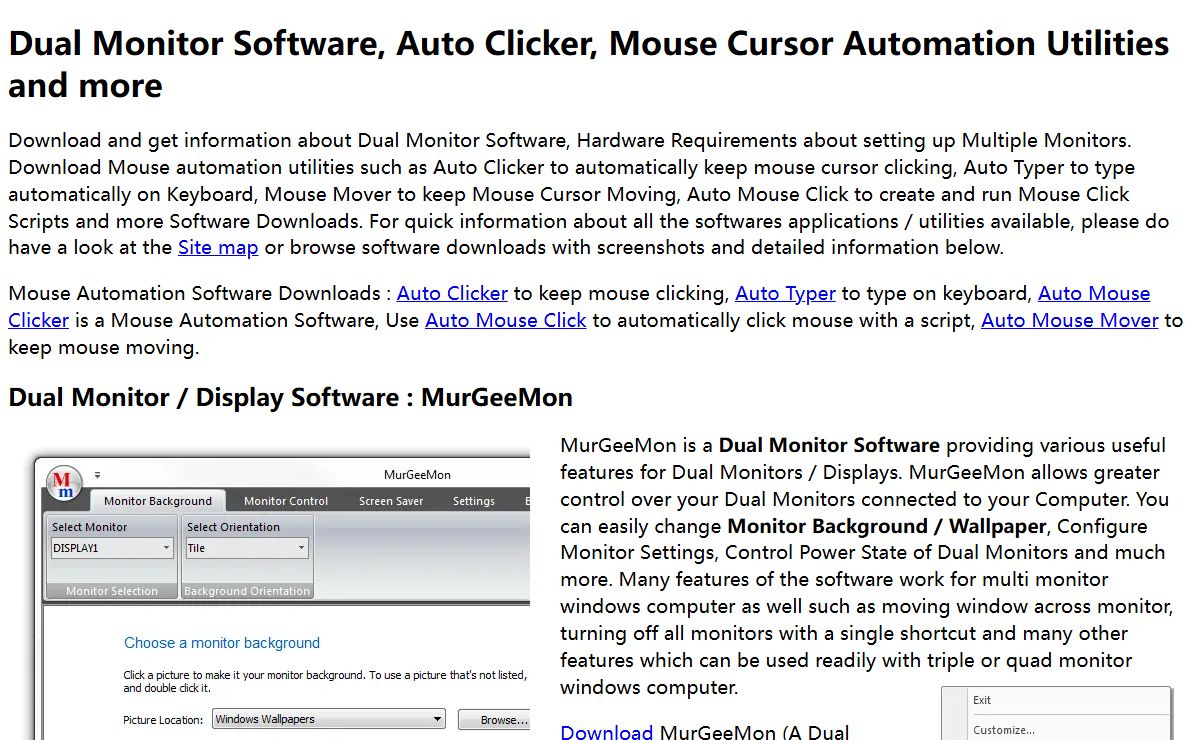Open the Auto Clicker link

coord(452,293)
